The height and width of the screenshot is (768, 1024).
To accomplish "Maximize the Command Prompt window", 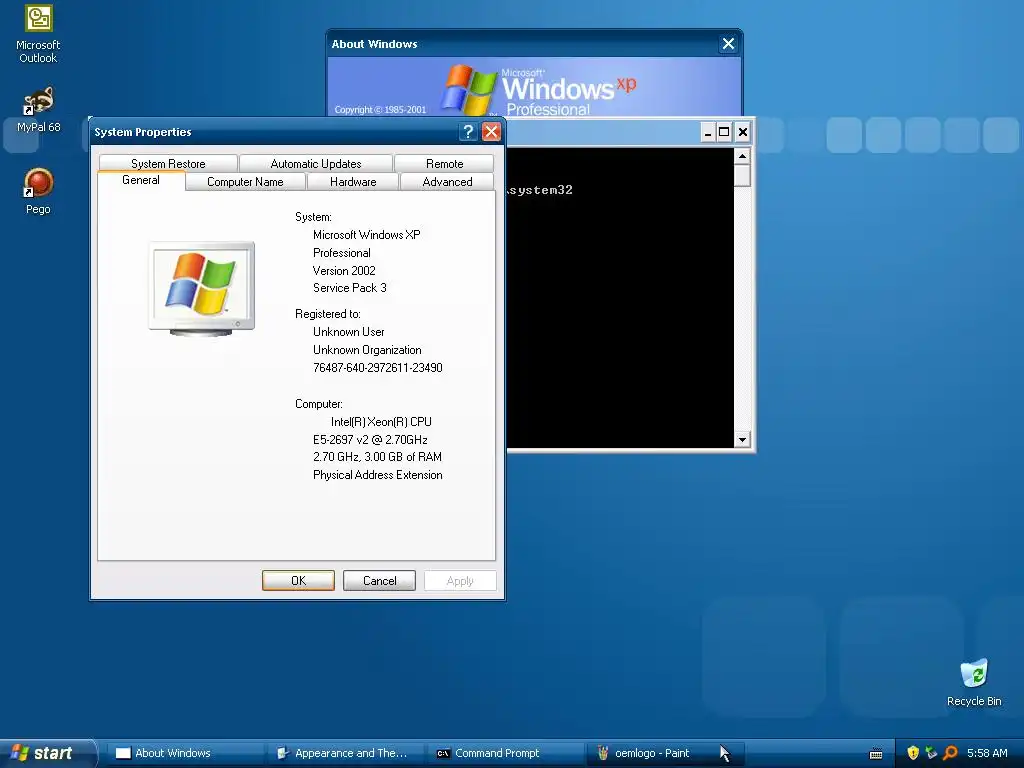I will pyautogui.click(x=724, y=133).
